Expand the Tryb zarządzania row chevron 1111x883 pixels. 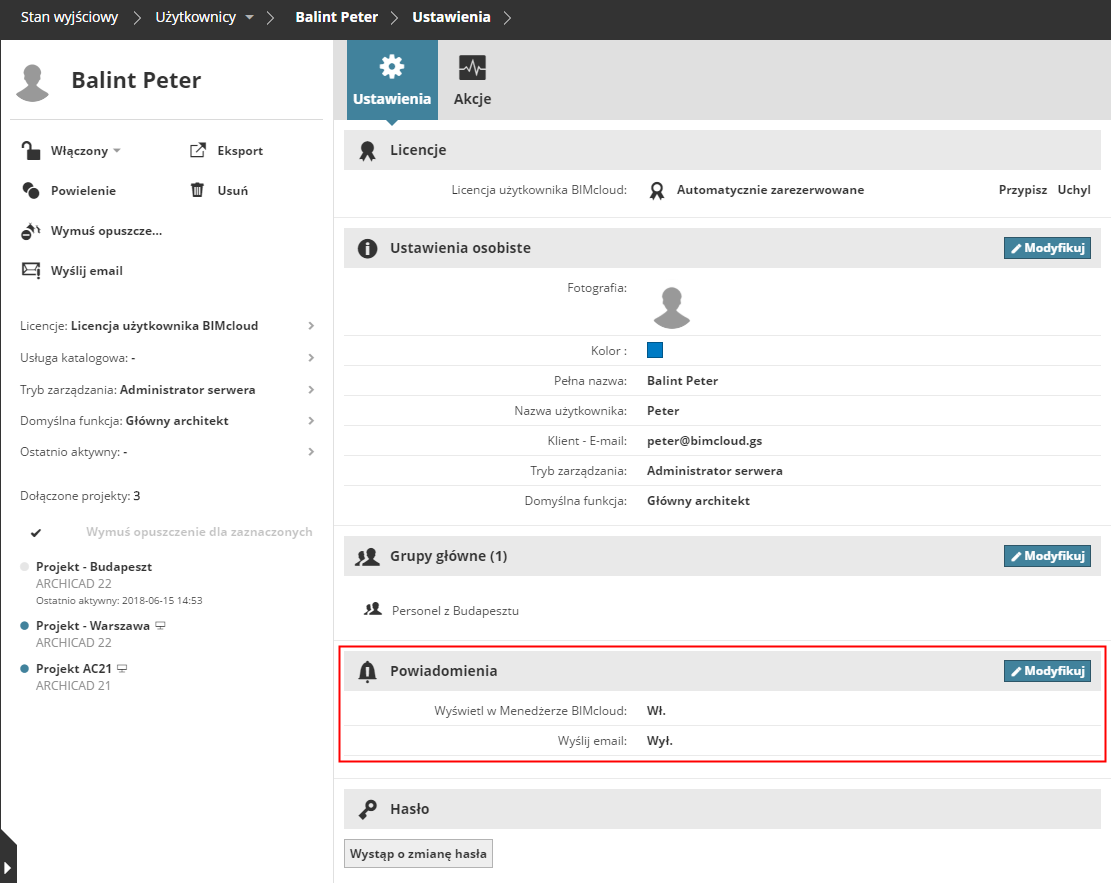click(x=311, y=390)
